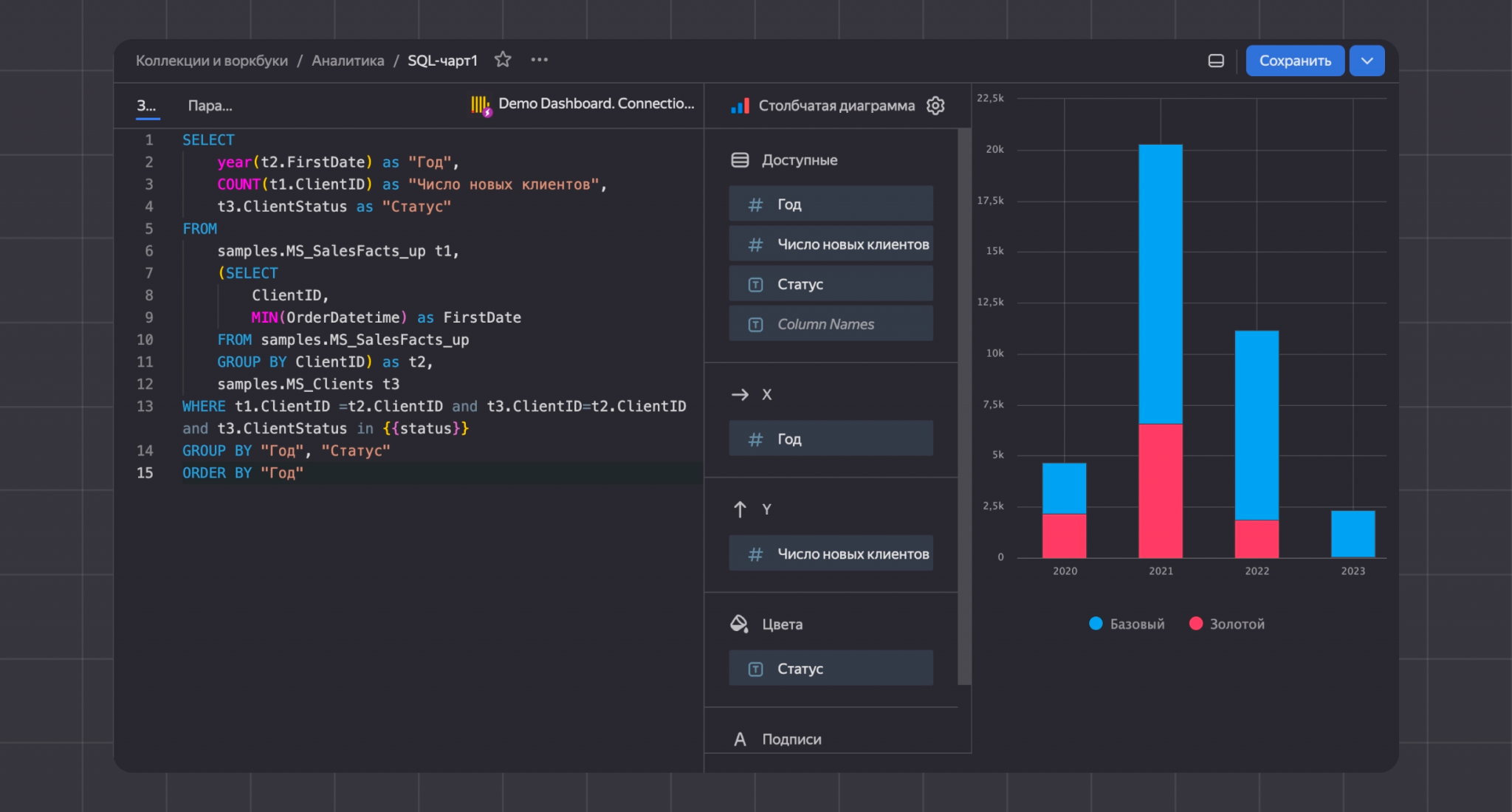Click the bar chart type icon
Image resolution: width=1512 pixels, height=812 pixels.
(x=740, y=106)
